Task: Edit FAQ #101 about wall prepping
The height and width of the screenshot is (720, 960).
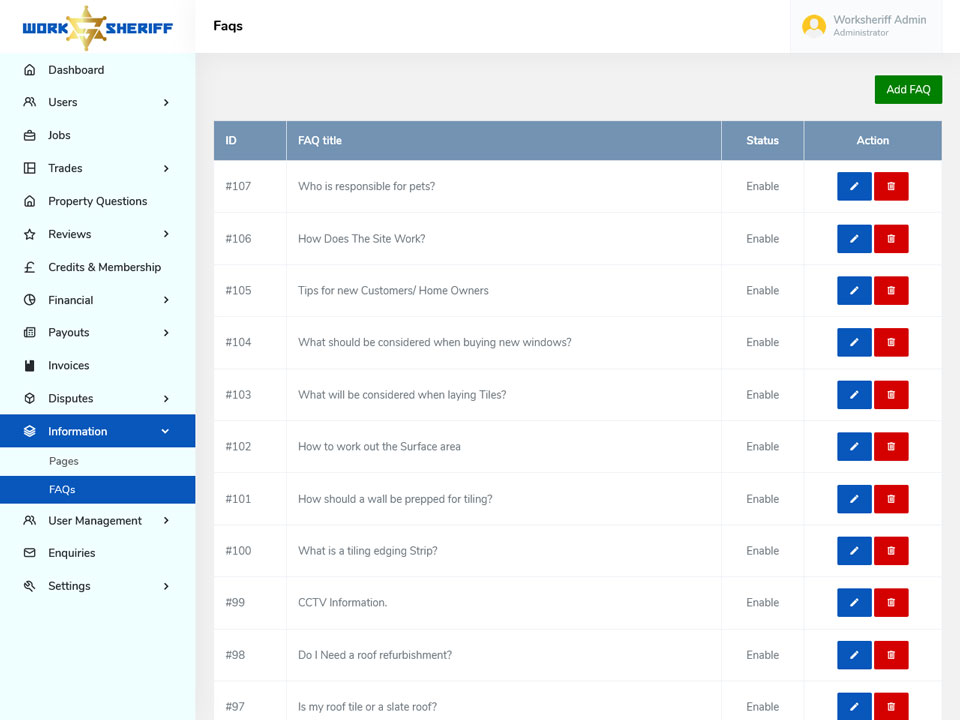Action: click(854, 499)
